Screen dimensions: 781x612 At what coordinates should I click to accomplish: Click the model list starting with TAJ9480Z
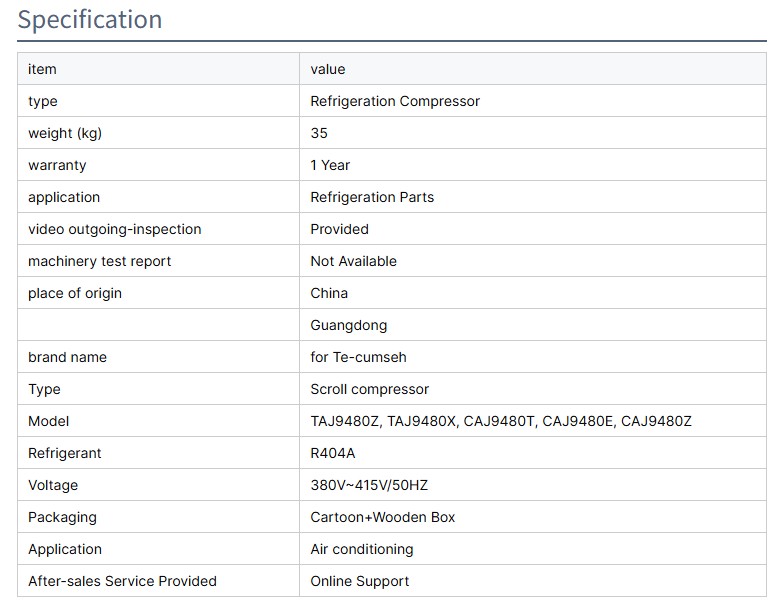[x=500, y=421]
